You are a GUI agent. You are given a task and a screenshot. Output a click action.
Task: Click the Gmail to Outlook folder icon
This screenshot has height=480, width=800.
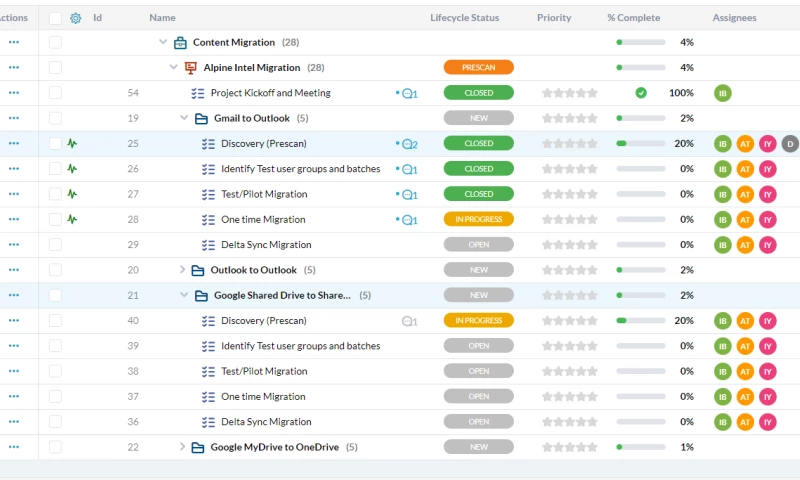[202, 118]
